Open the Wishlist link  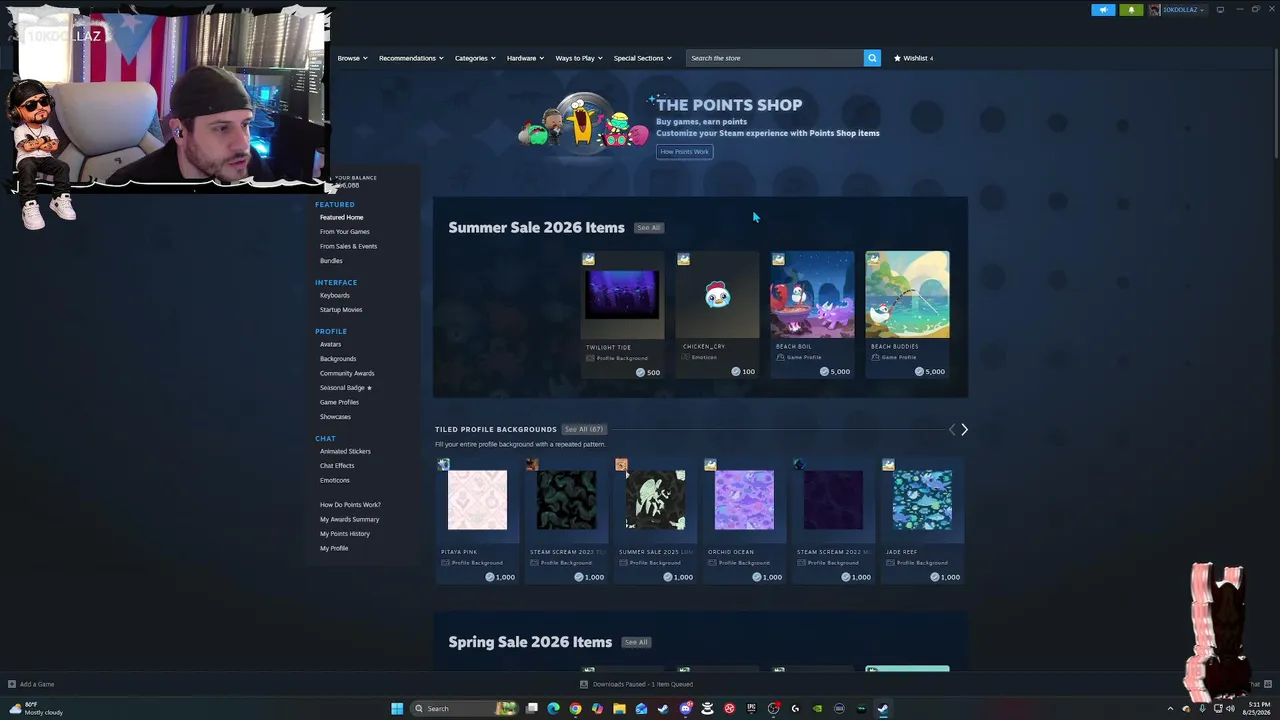click(x=913, y=58)
